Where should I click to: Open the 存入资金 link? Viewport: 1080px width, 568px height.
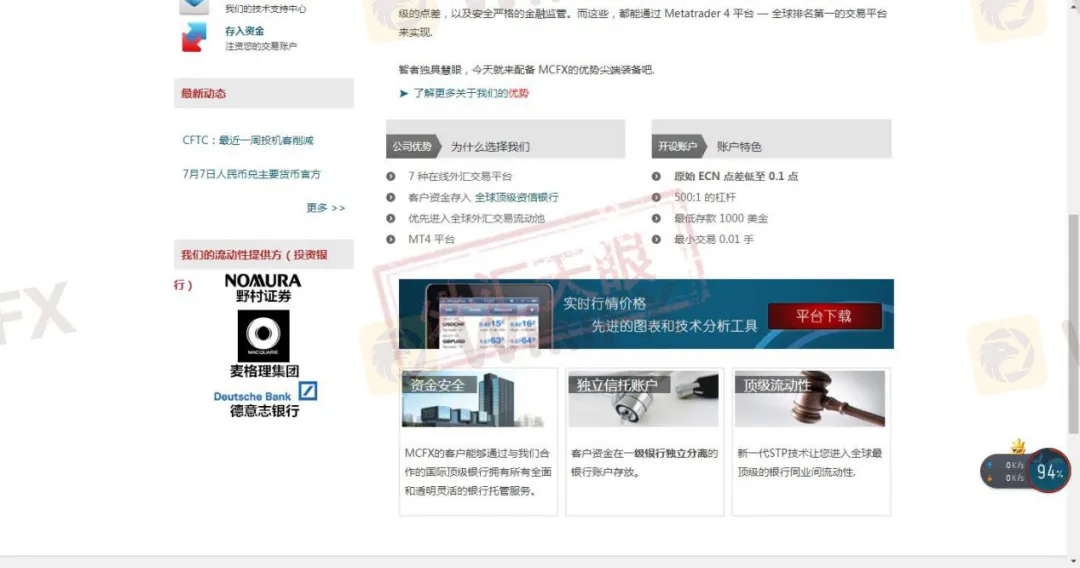[245, 31]
